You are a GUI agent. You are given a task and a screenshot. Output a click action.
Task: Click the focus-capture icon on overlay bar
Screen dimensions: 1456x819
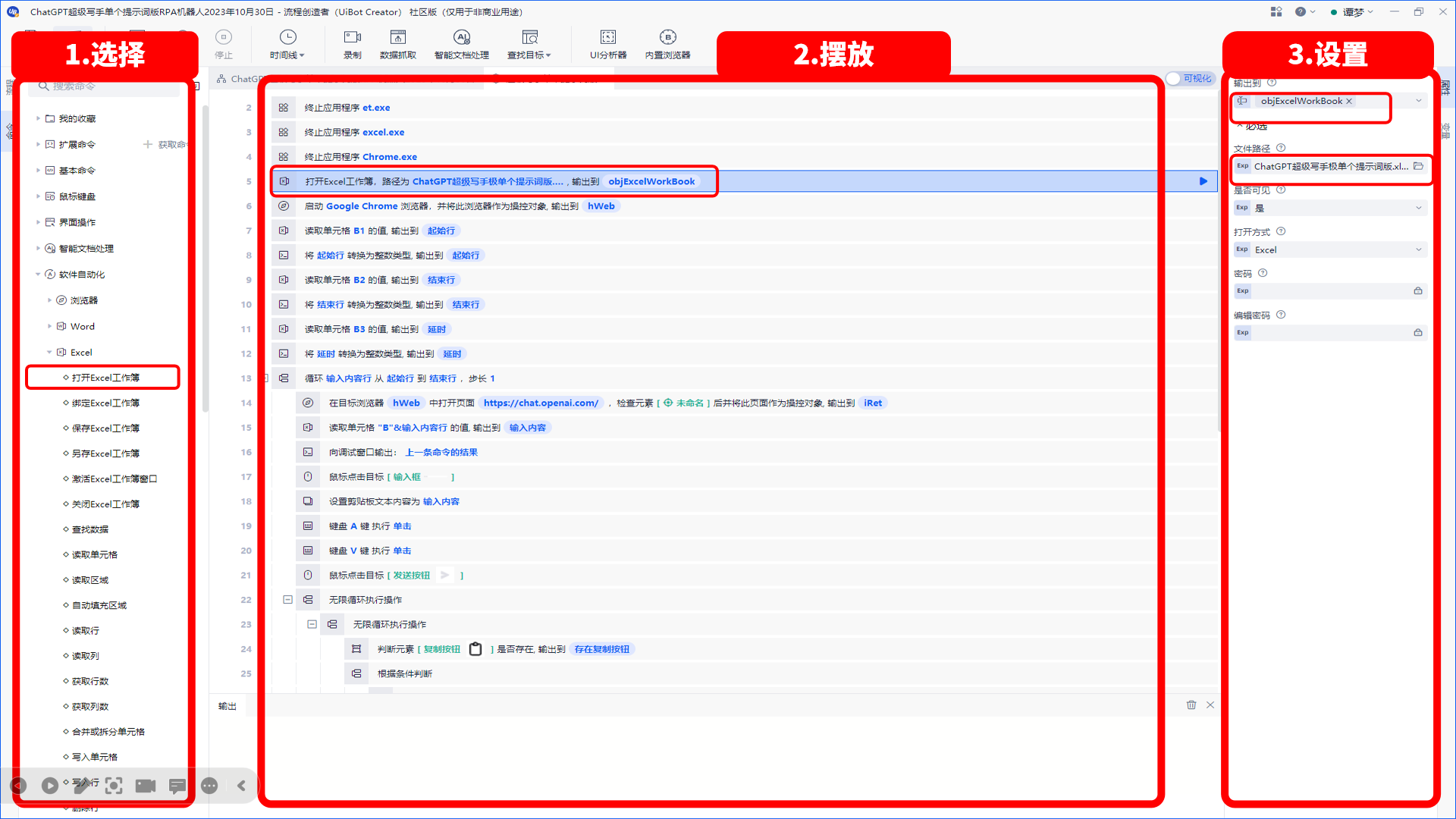point(114,786)
